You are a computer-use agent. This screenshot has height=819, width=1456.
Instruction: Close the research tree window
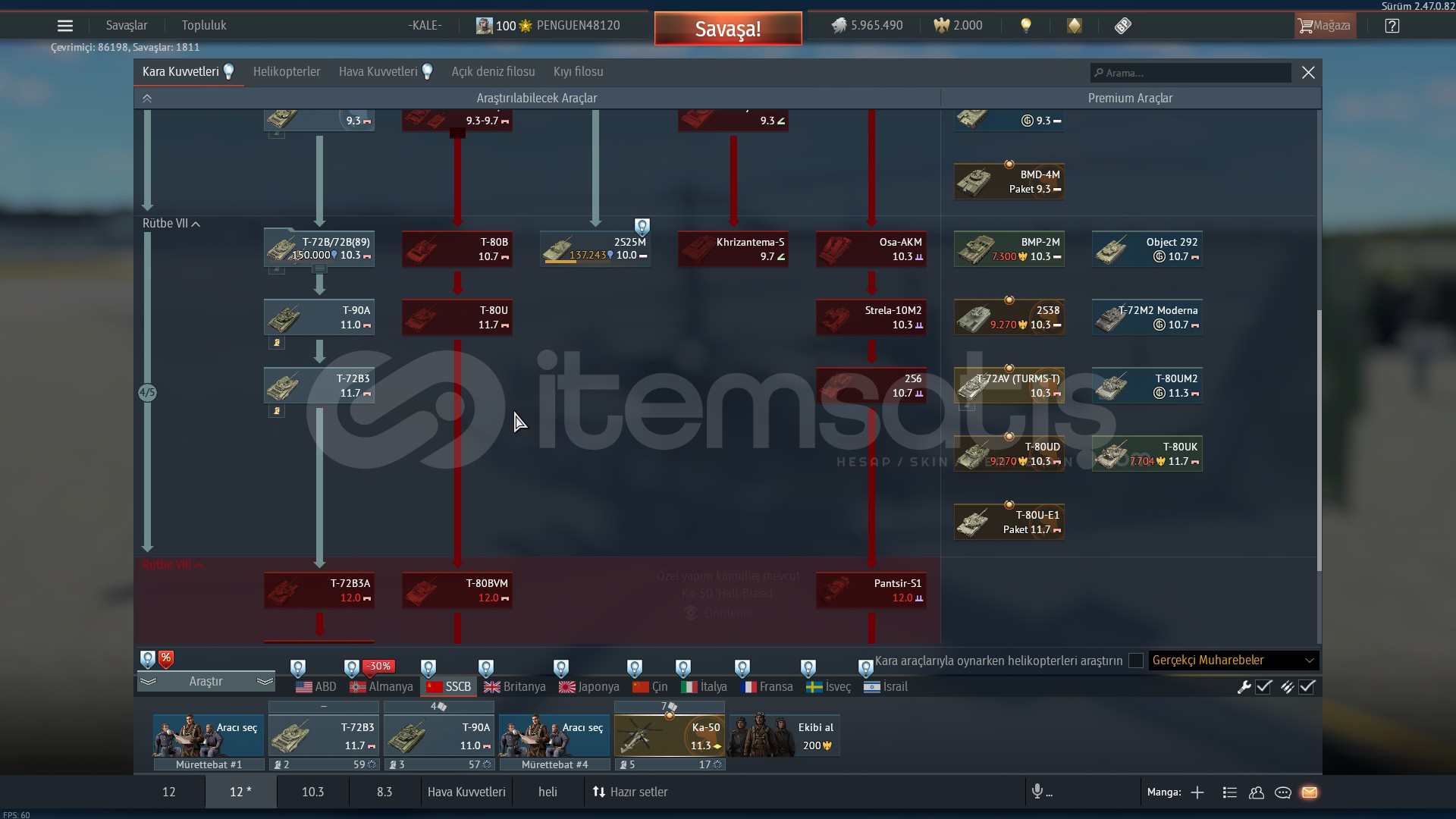click(1308, 73)
